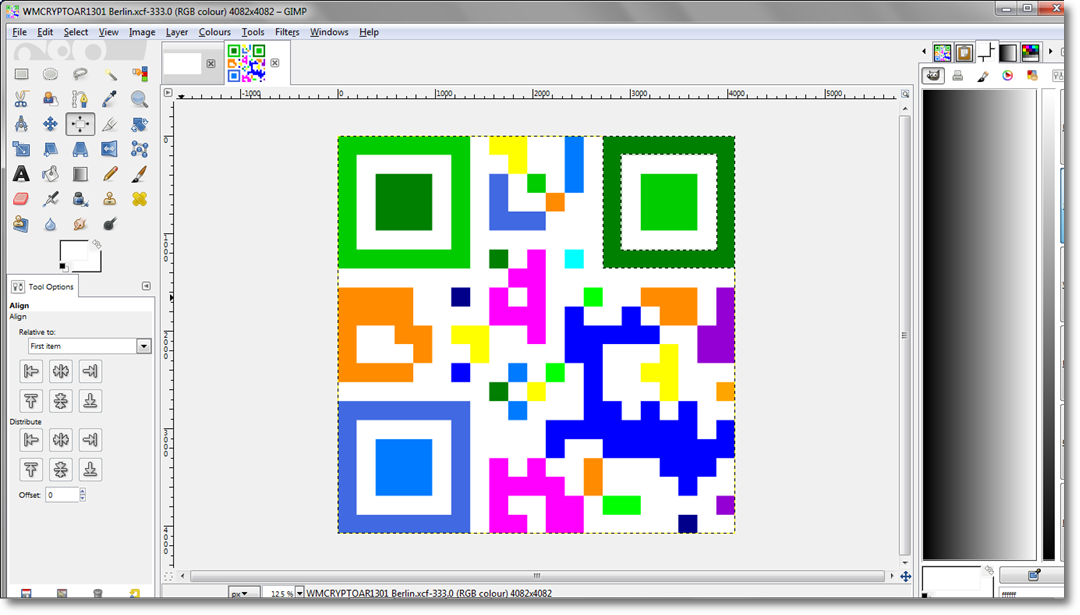This screenshot has height=615, width=1080.
Task: Select the Measure compass tool
Action: coord(21,124)
